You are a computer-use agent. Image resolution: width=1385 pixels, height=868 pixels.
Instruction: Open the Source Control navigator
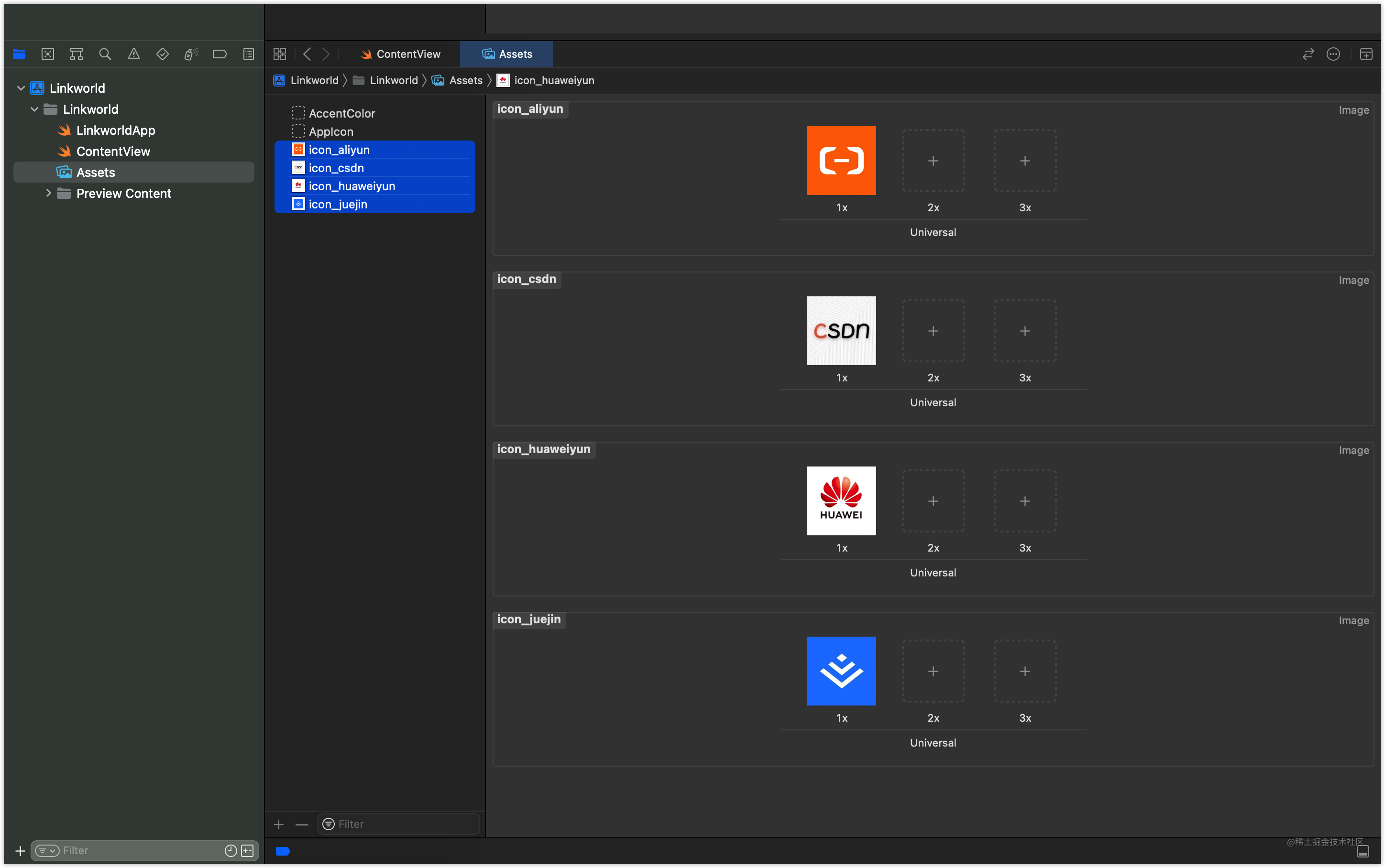pos(48,54)
